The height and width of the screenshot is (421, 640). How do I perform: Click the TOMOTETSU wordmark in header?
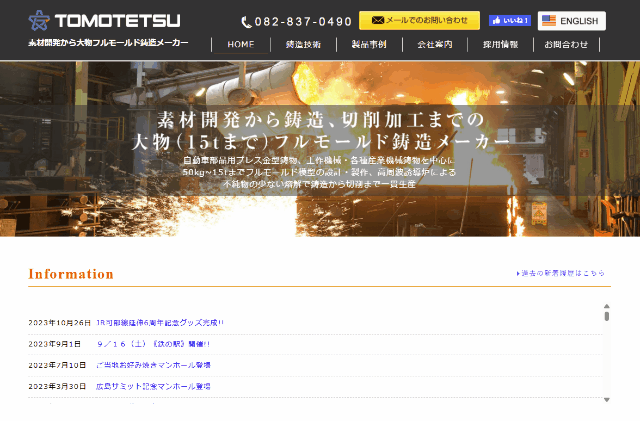(x=118, y=21)
